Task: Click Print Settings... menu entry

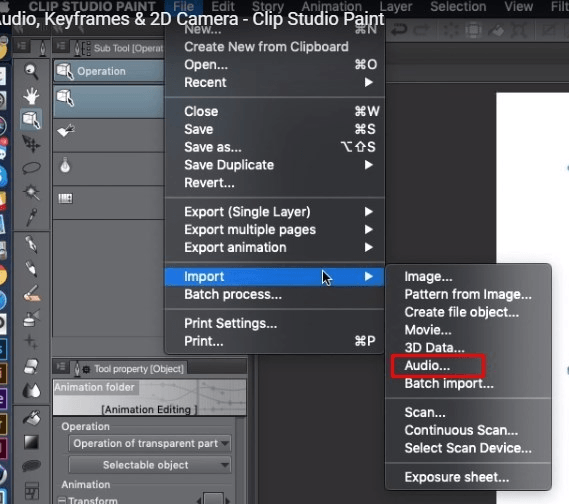Action: point(275,323)
